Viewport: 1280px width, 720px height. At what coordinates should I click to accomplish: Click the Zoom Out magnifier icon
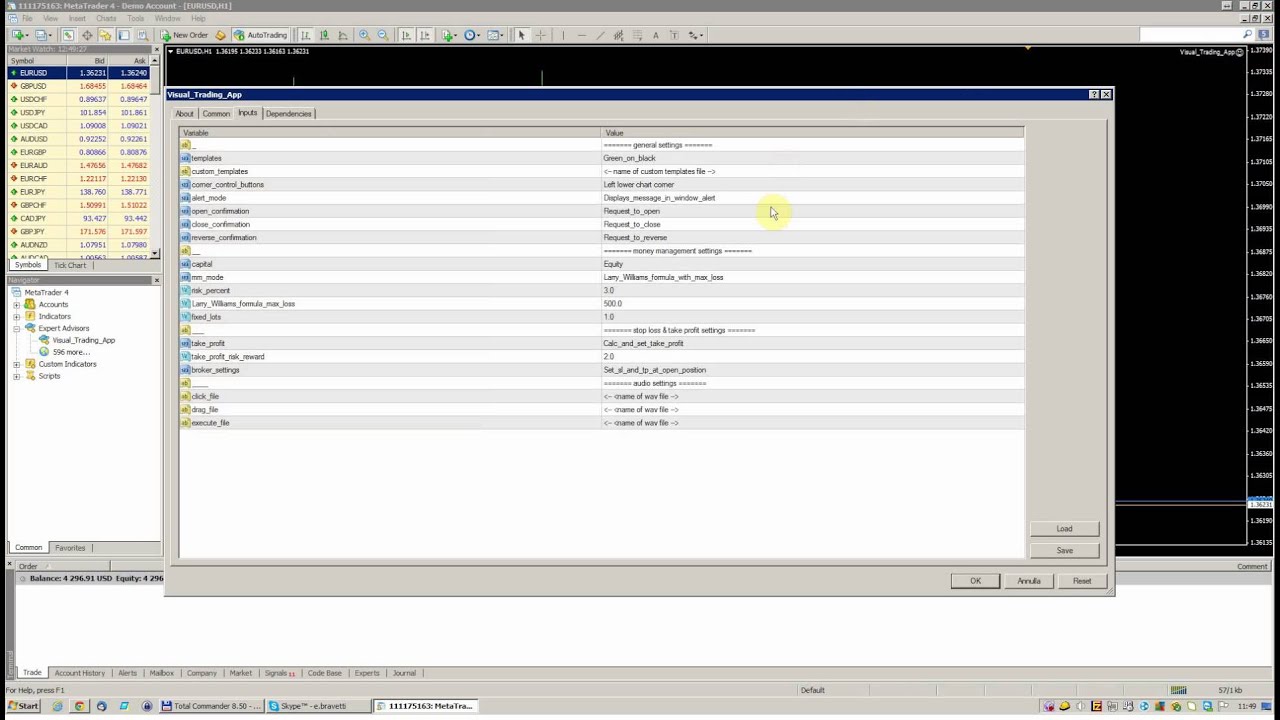pos(382,35)
